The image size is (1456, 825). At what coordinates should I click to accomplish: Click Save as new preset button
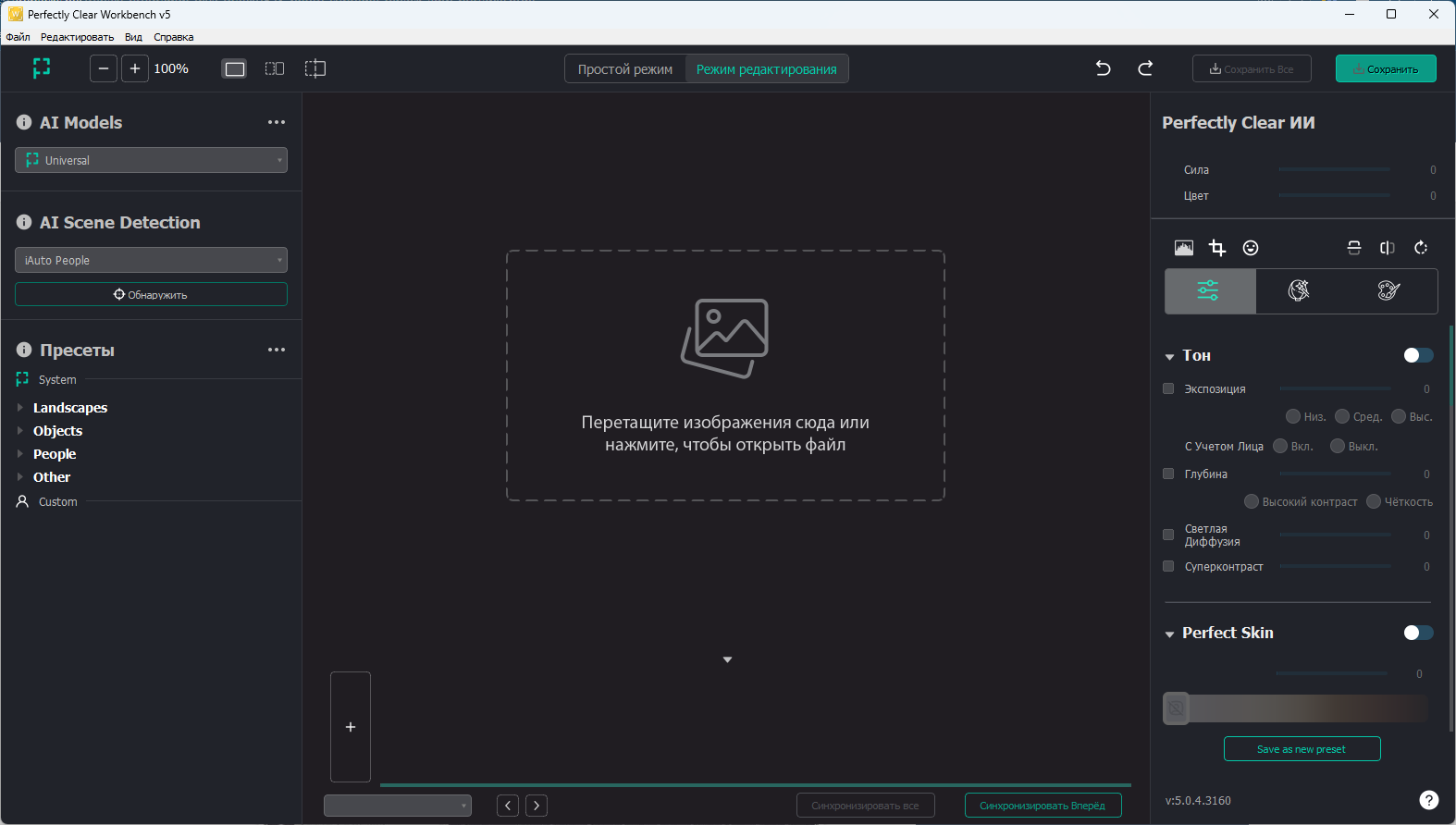(x=1302, y=749)
